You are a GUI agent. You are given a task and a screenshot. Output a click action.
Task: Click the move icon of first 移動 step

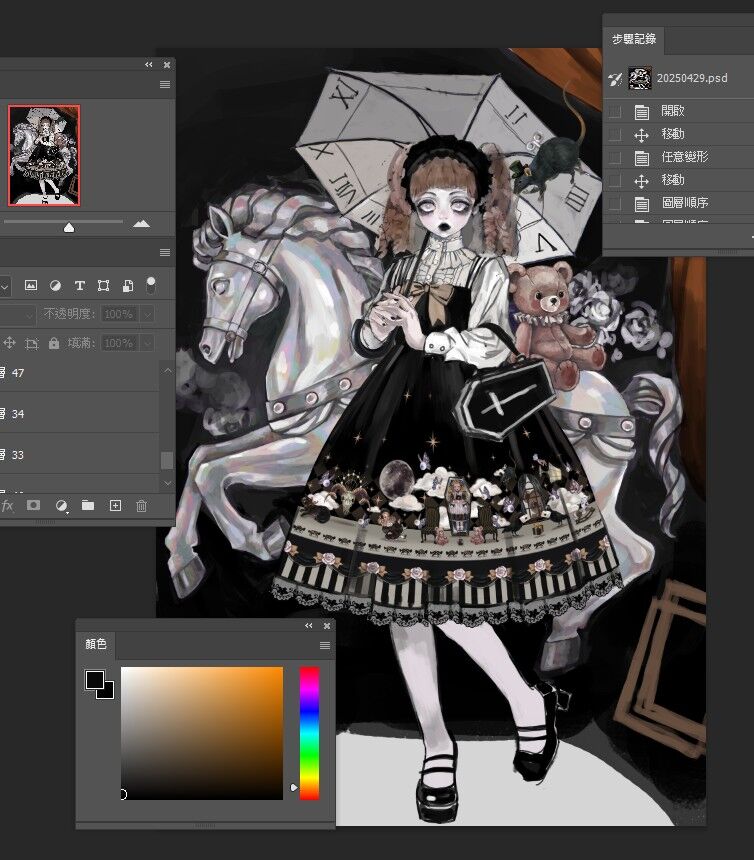642,135
